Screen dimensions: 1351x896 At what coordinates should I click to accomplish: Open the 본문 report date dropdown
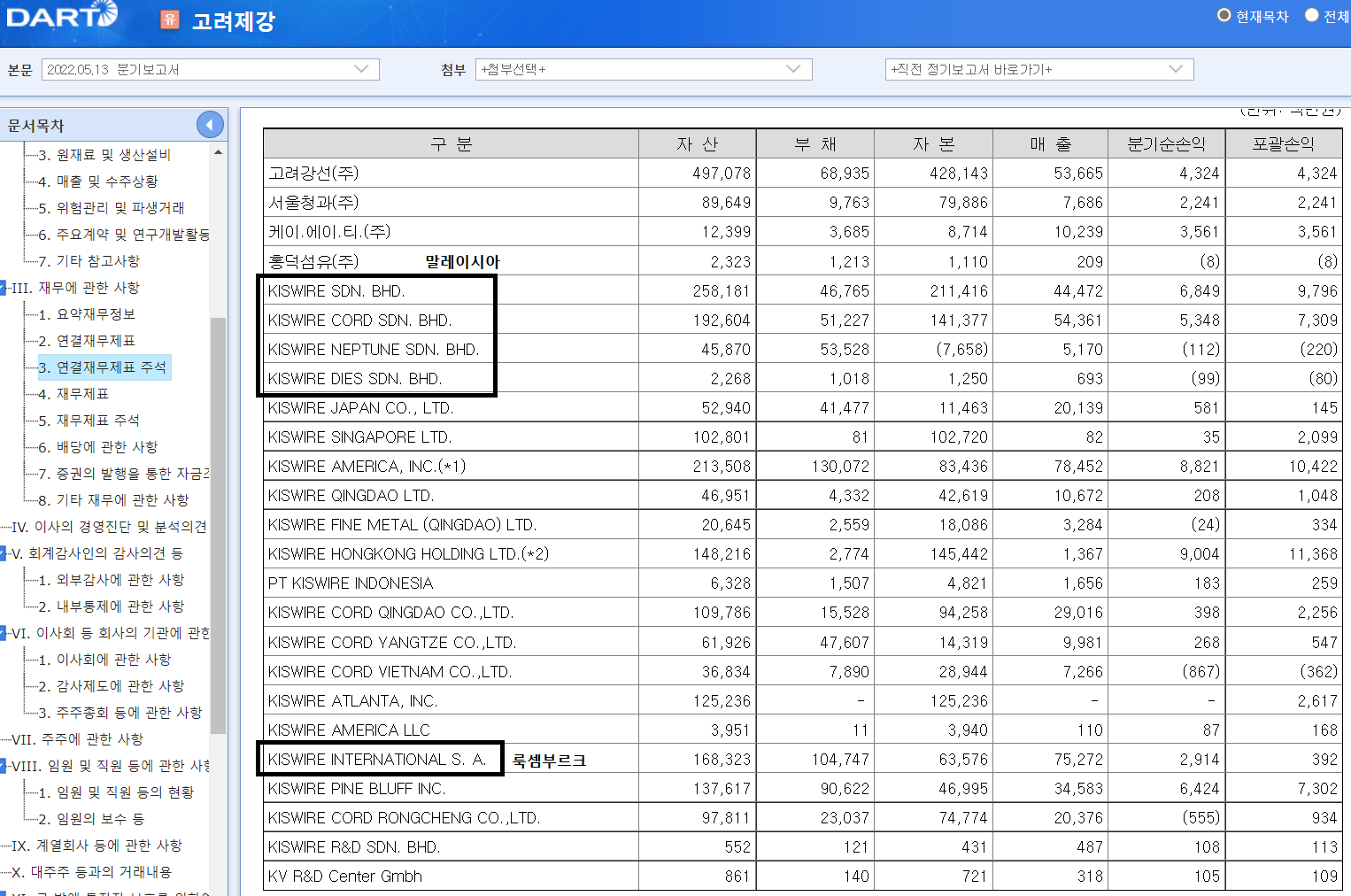(x=211, y=69)
